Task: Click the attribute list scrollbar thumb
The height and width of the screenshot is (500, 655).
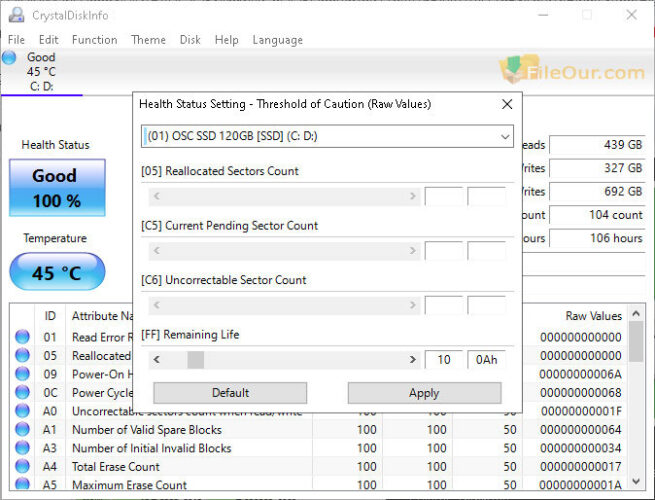Action: tap(636, 342)
